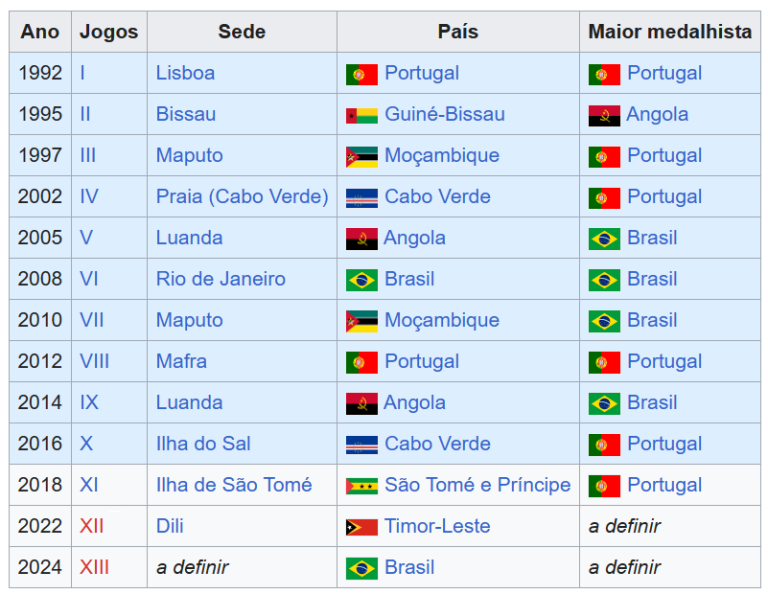Open the red XII games link
768x594 pixels.
[92, 526]
